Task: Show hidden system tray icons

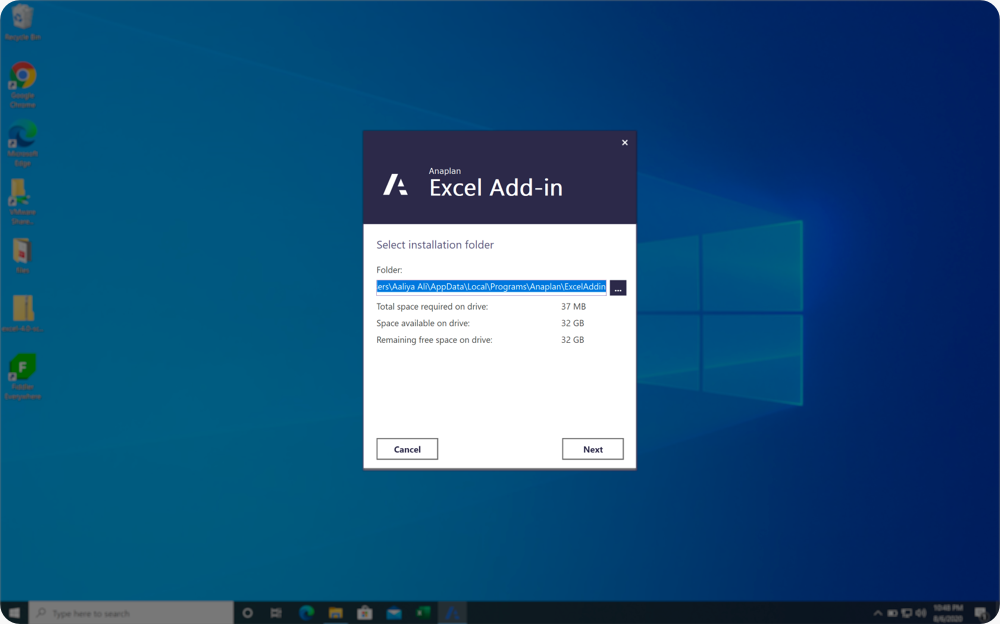Action: 878,613
